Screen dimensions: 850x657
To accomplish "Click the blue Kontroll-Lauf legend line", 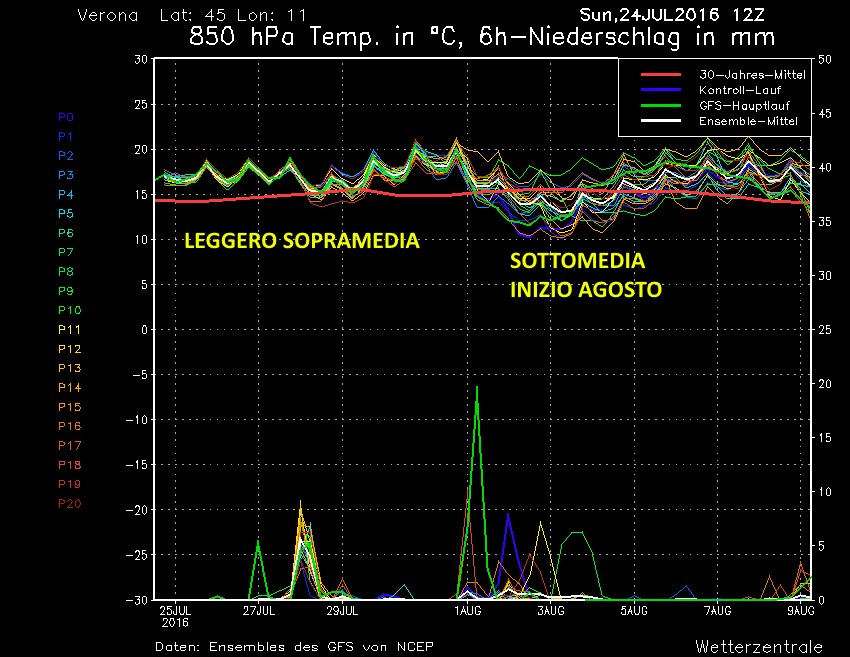I will (x=661, y=90).
